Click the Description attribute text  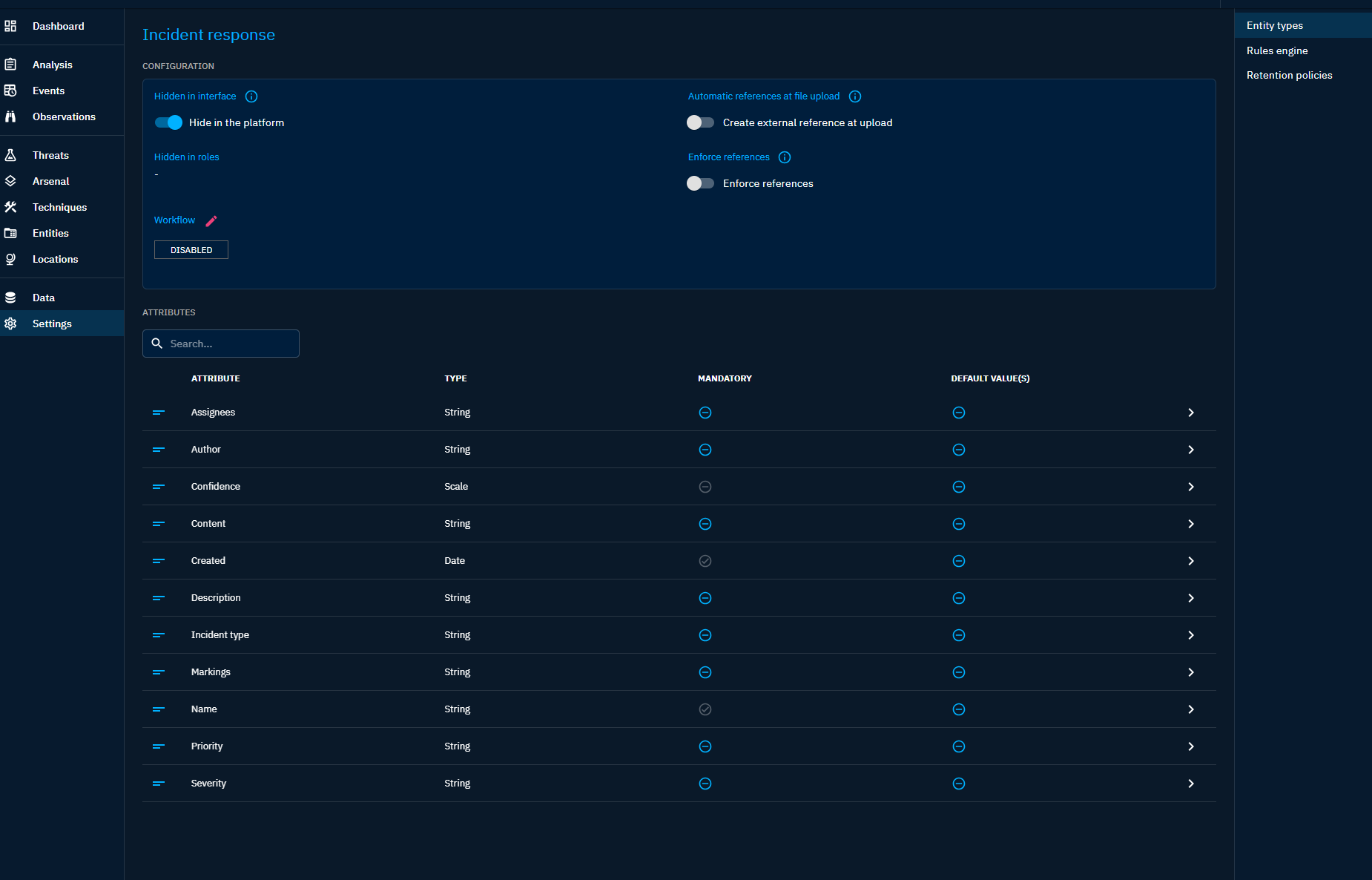click(x=216, y=598)
